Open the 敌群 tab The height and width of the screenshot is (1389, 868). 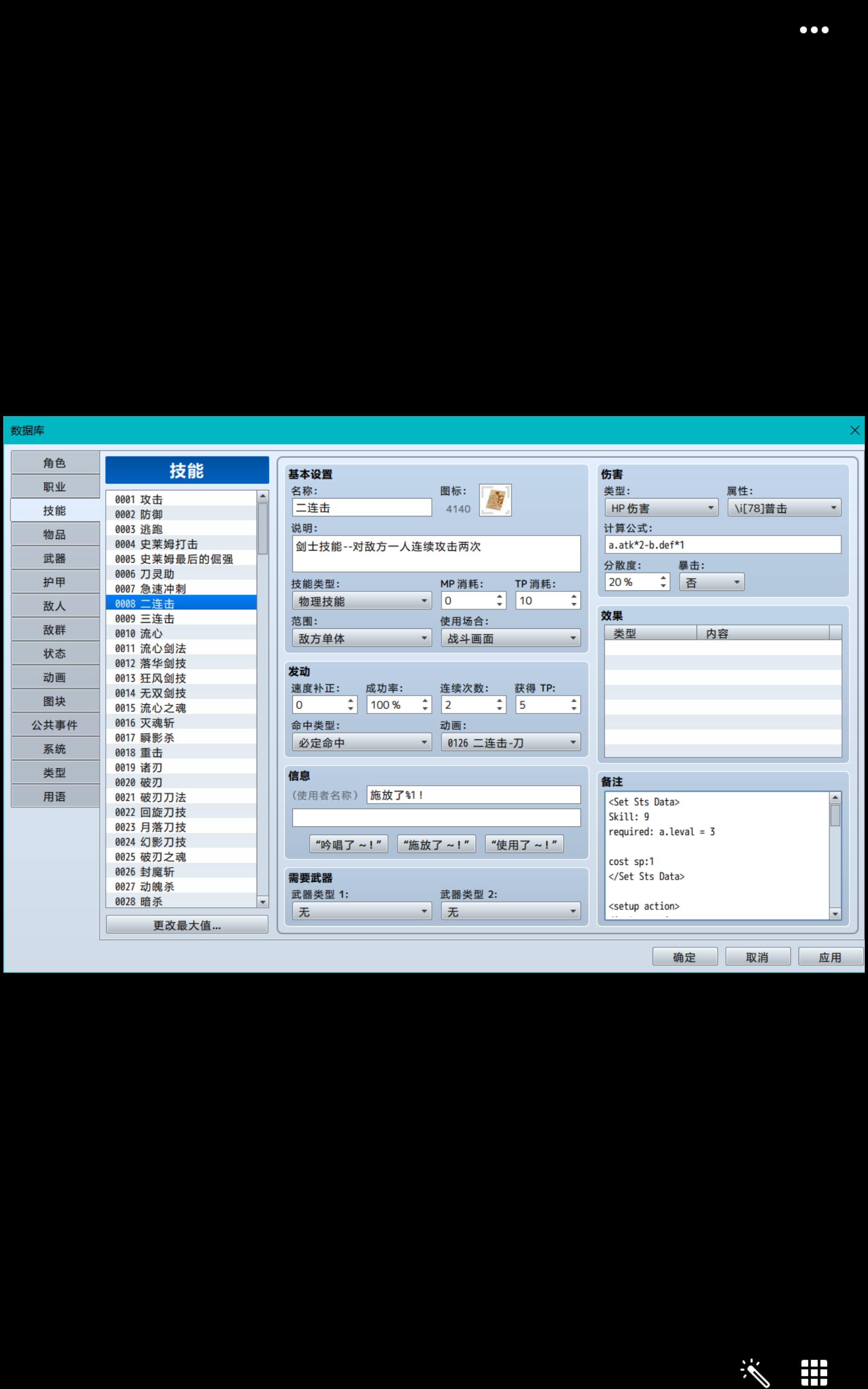point(55,629)
